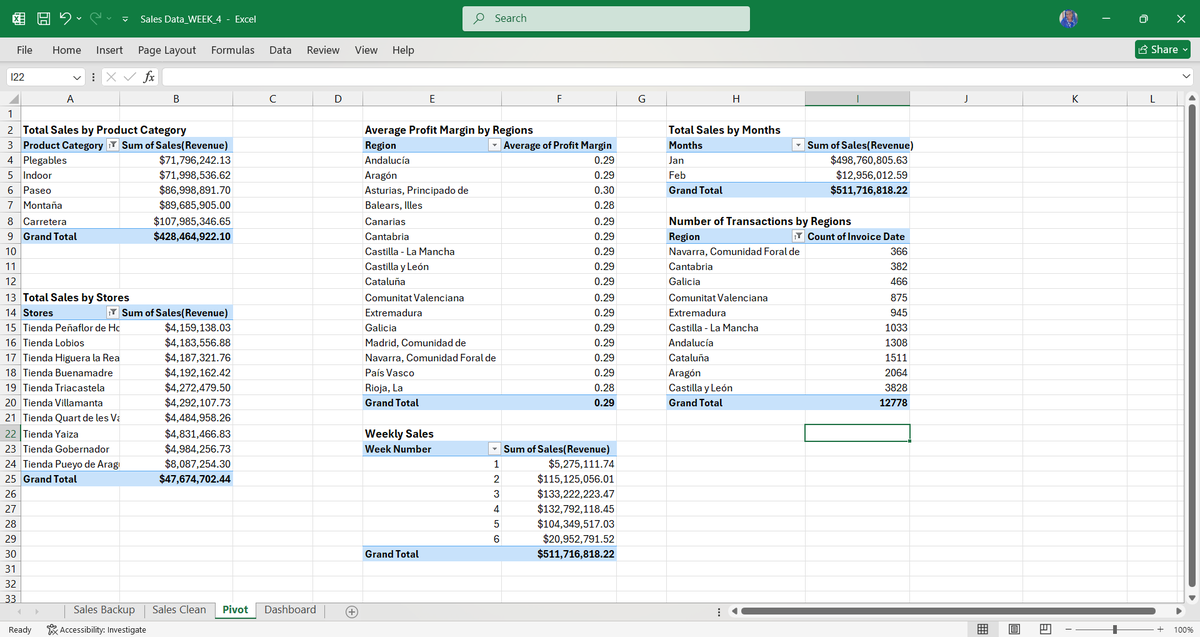Select Page Layout view icon in status bar
Viewport: 1200px width, 637px height.
[1014, 627]
